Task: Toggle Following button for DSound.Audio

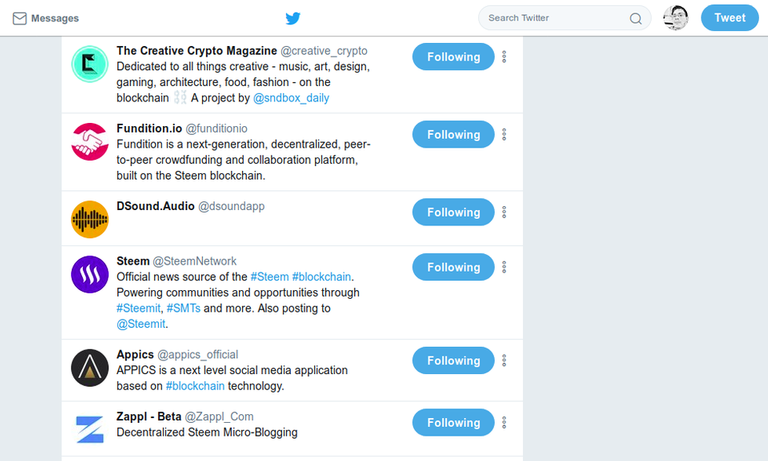Action: click(453, 212)
